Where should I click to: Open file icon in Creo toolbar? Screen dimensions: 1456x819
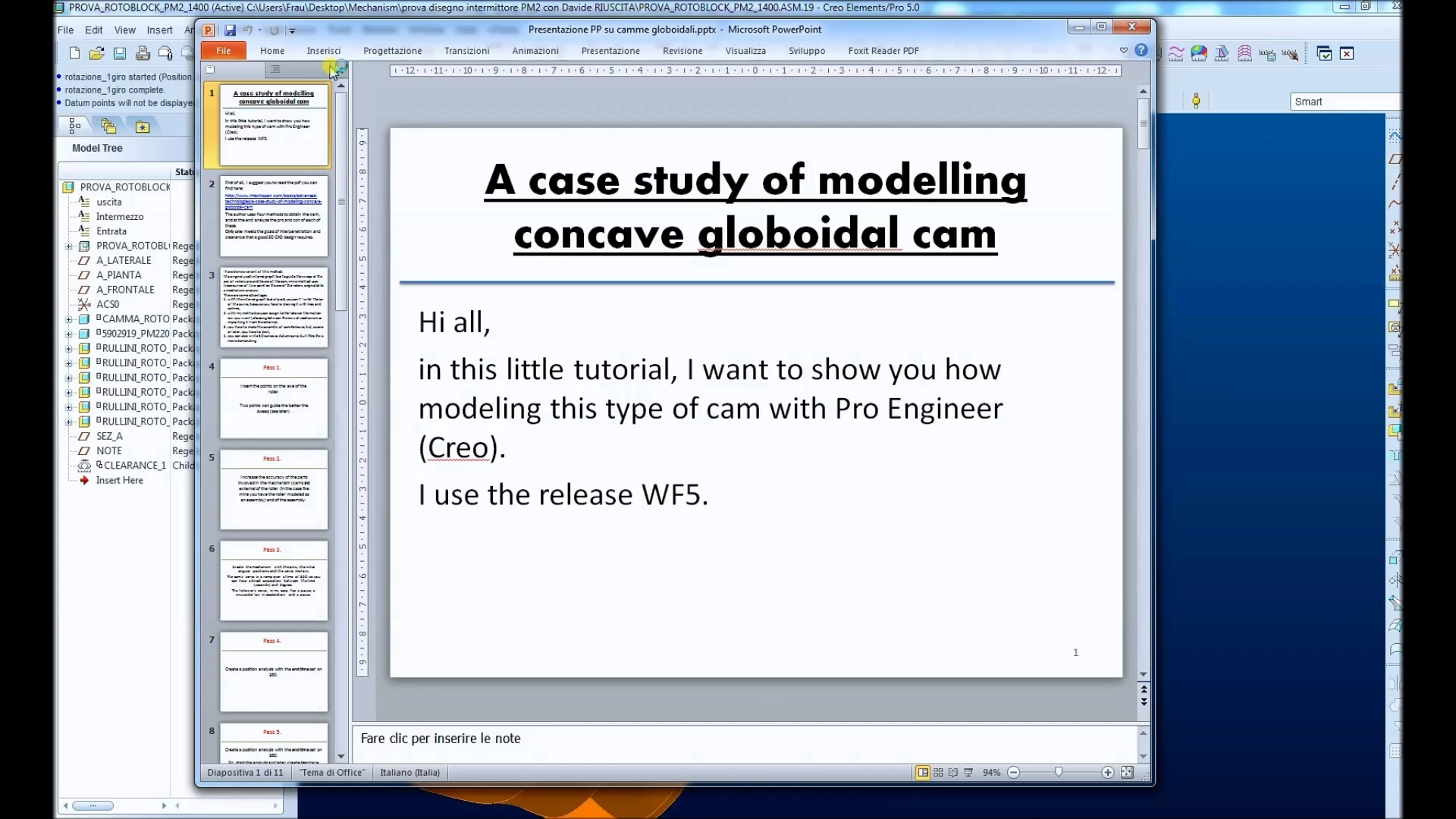click(x=96, y=53)
